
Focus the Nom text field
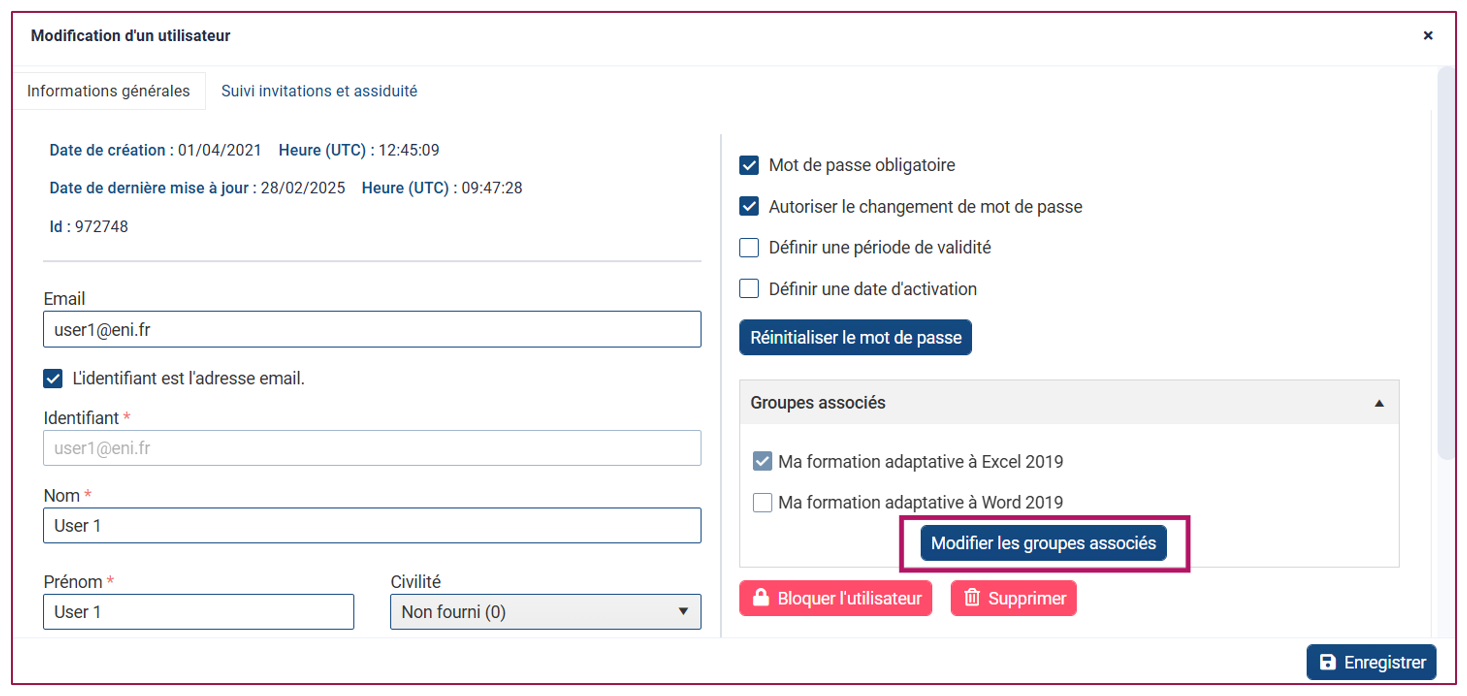(372, 525)
